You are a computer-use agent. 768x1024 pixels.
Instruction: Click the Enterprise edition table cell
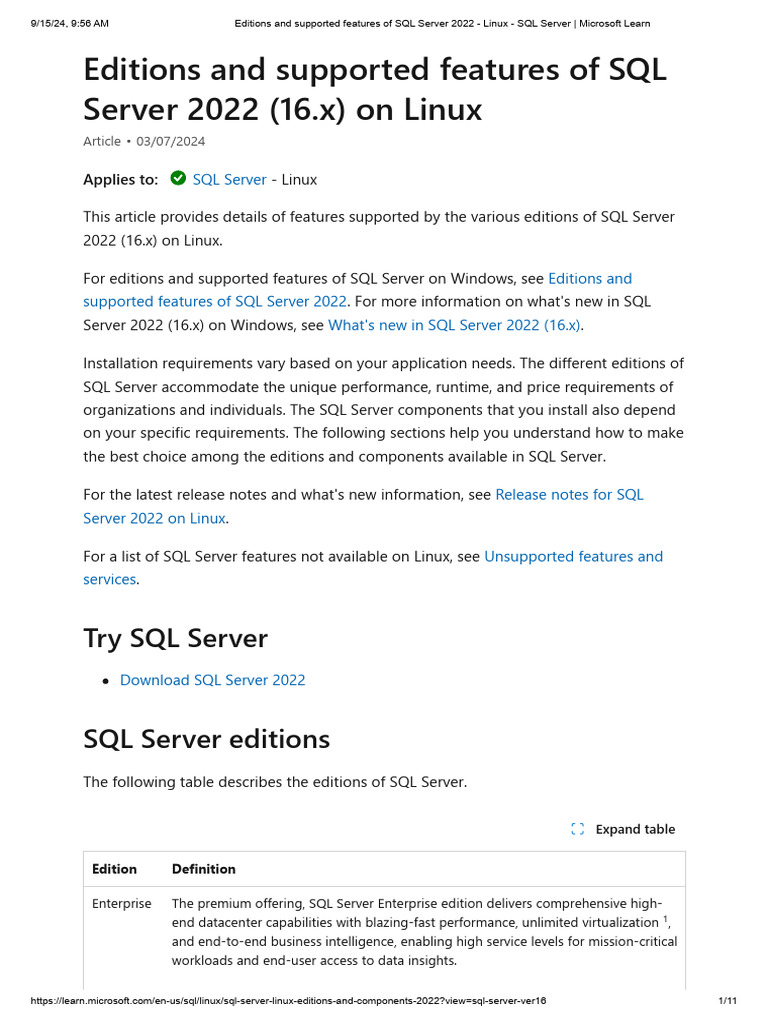pyautogui.click(x=122, y=904)
